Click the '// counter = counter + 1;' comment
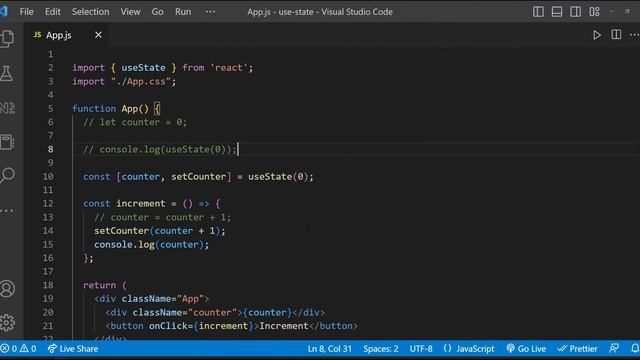The image size is (640, 360). (162, 218)
